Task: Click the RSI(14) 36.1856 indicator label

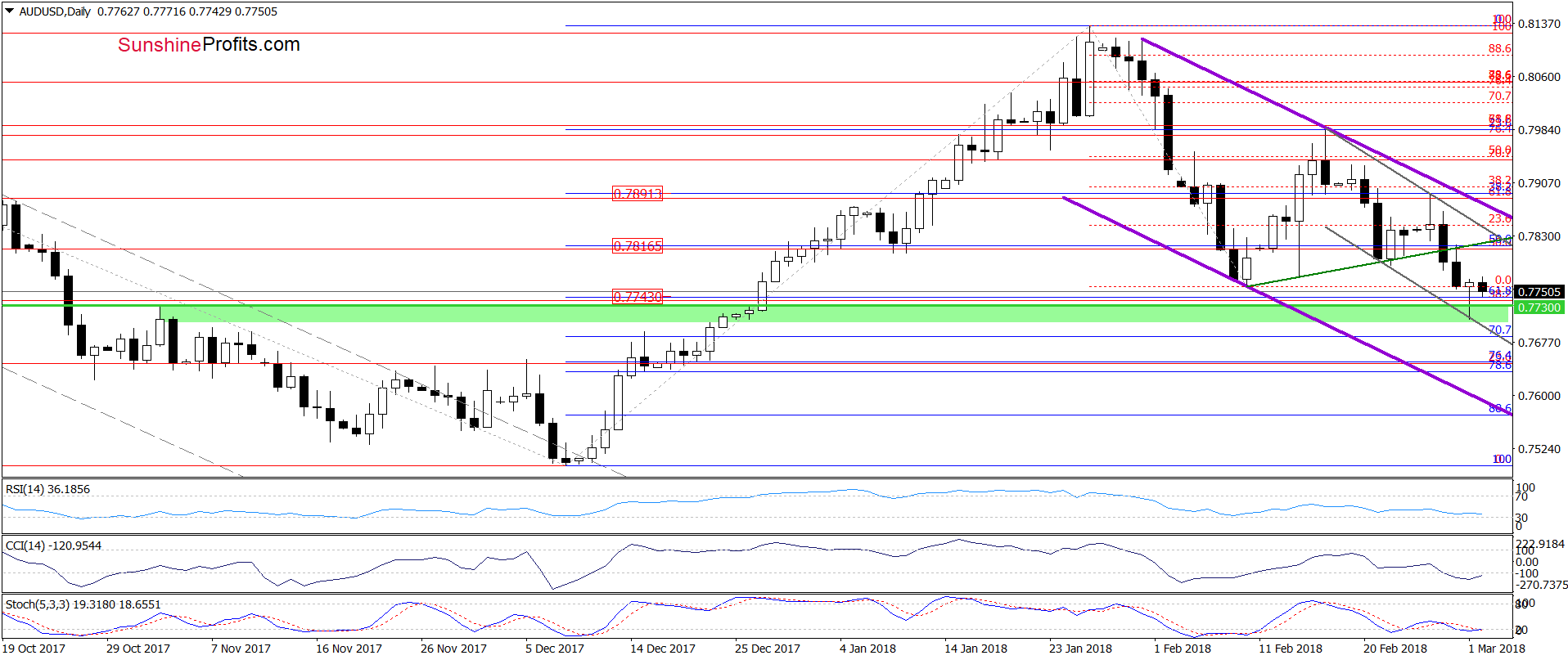Action: [47, 489]
